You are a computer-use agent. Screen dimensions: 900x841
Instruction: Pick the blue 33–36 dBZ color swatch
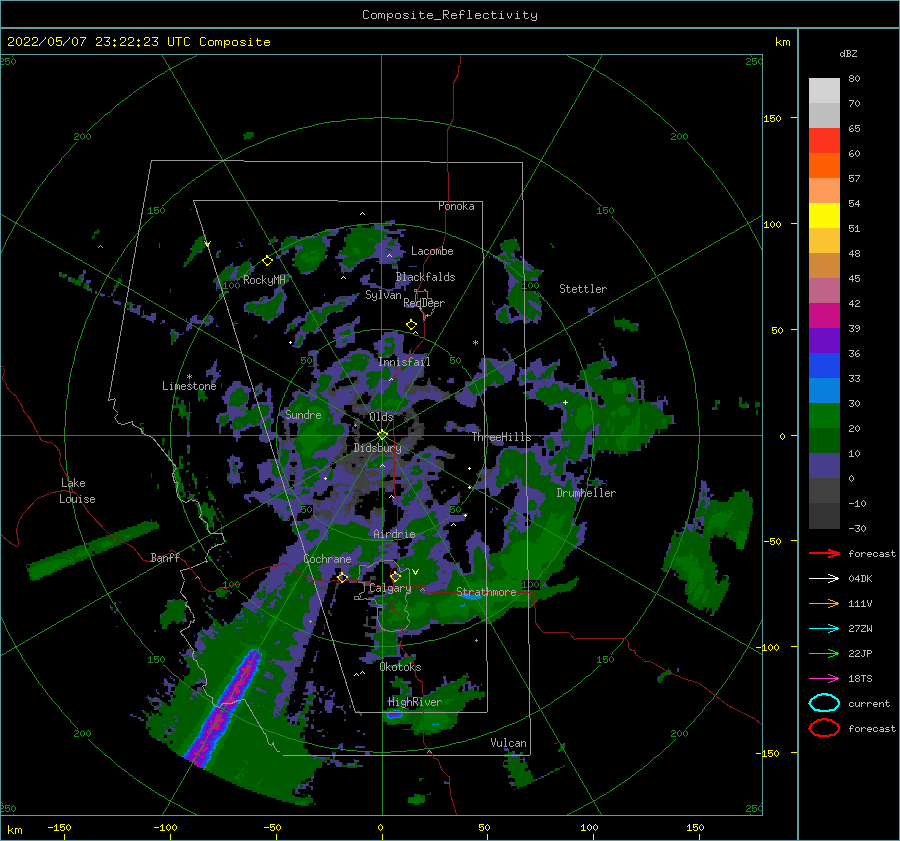point(824,366)
